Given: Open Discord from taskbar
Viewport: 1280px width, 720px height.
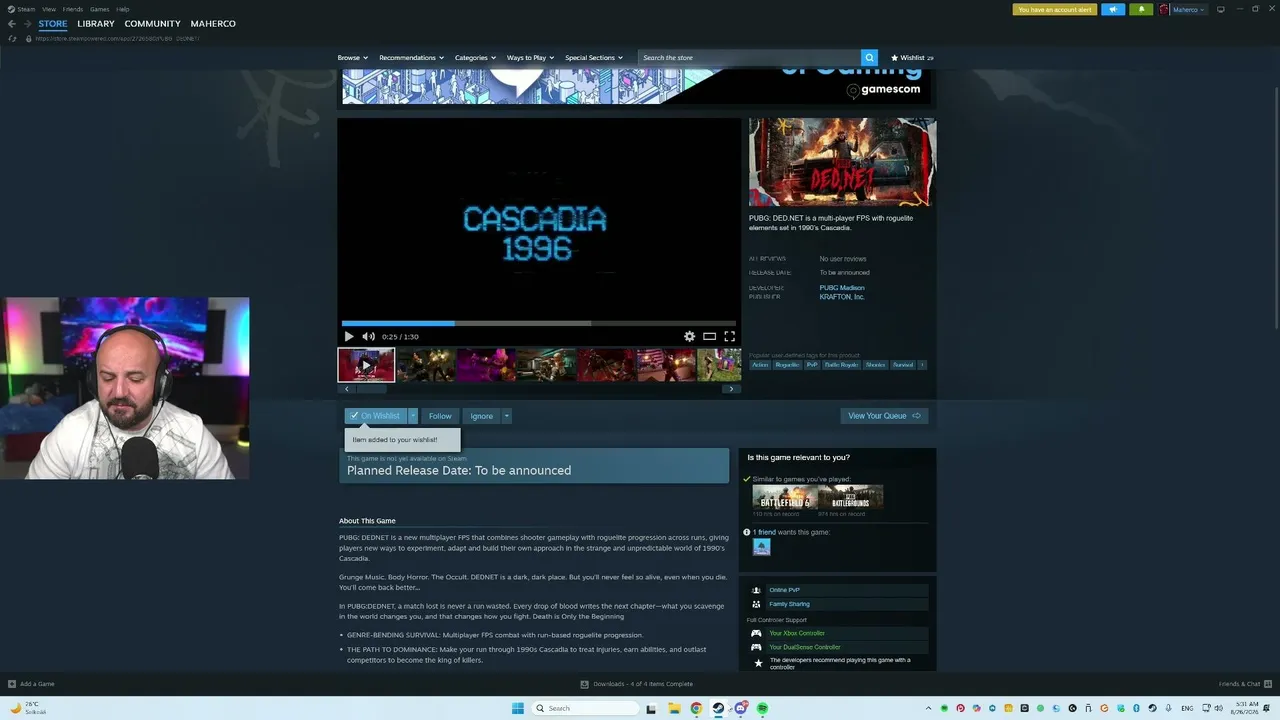Looking at the screenshot, I should coord(740,708).
